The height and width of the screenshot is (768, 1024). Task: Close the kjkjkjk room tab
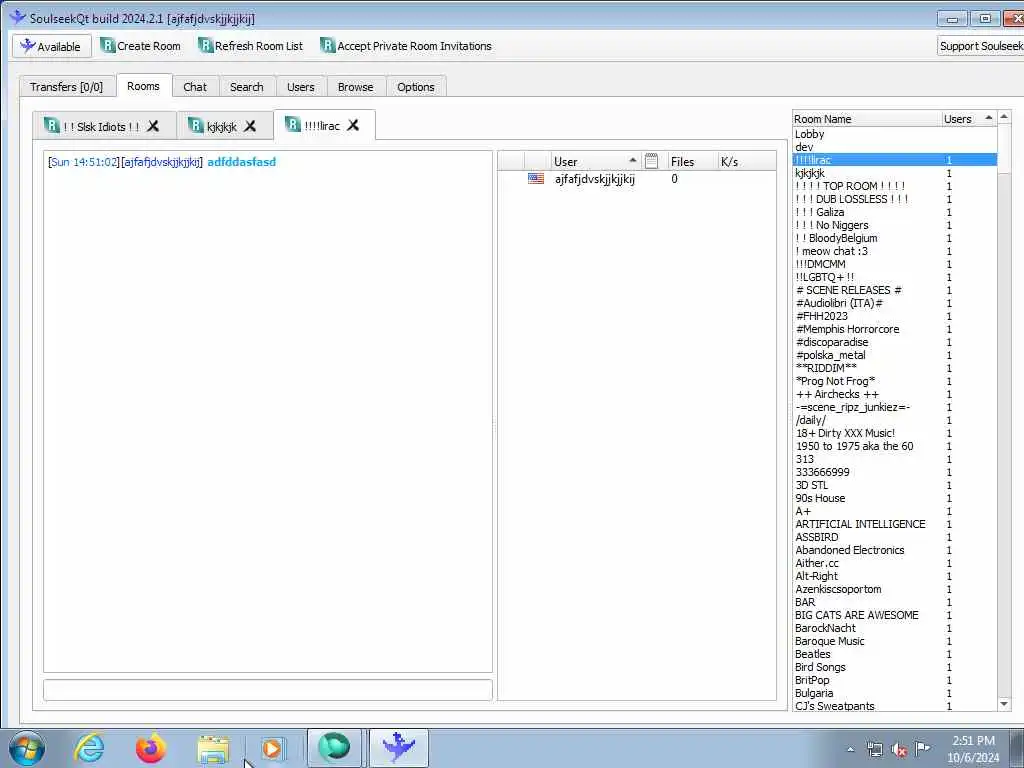point(250,126)
